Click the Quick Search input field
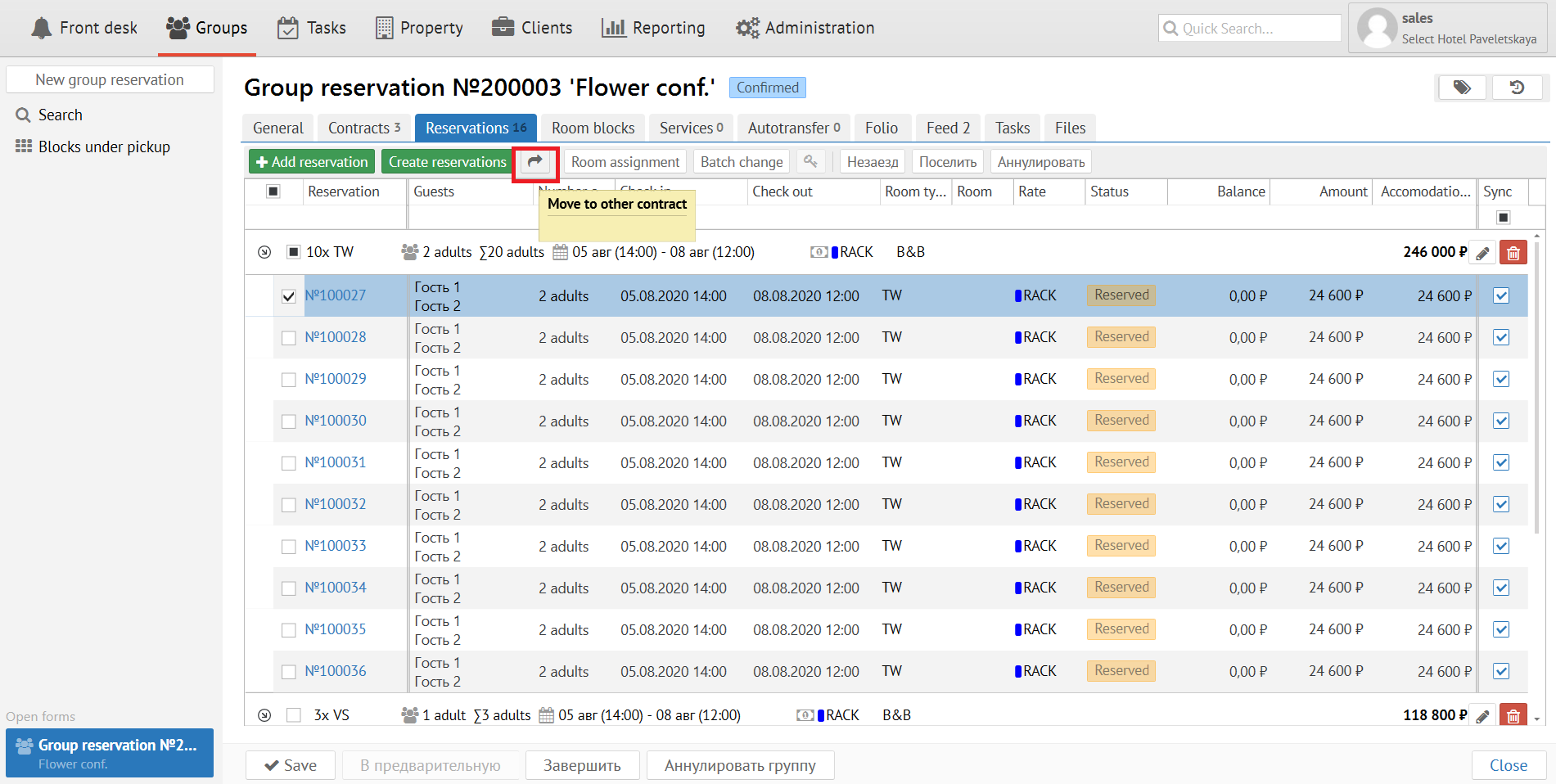The height and width of the screenshot is (784, 1556). tap(1249, 29)
